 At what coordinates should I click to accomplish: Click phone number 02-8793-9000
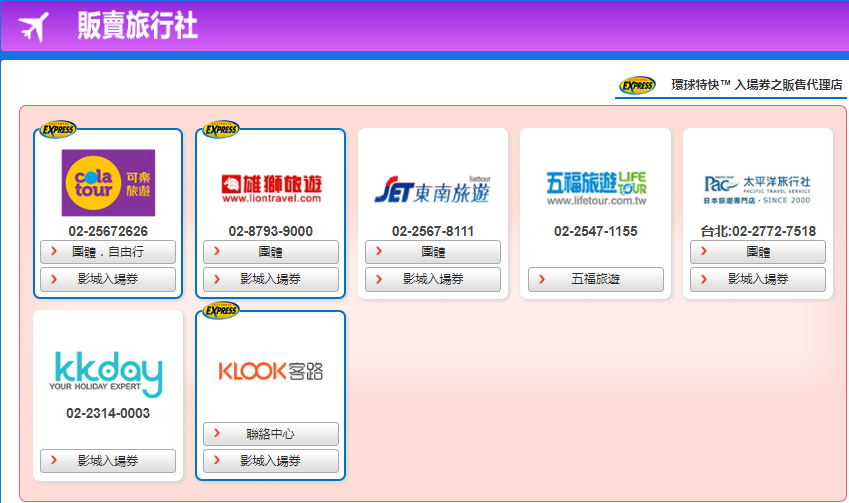point(271,231)
